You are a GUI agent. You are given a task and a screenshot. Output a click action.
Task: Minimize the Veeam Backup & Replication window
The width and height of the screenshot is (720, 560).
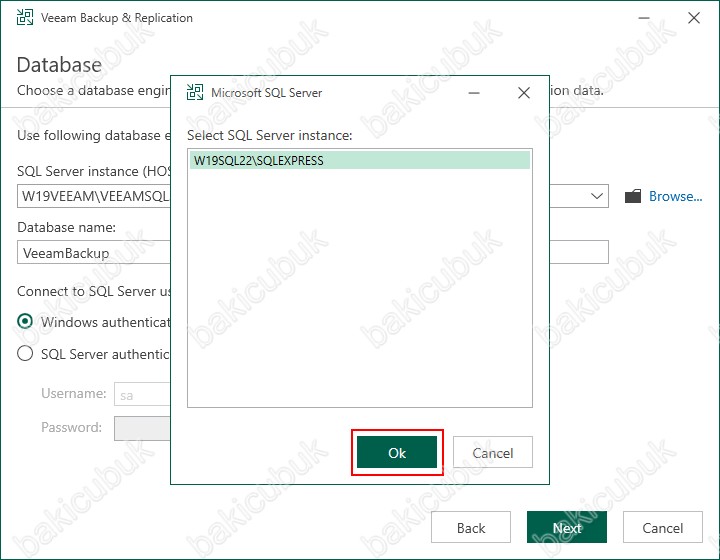(x=644, y=18)
